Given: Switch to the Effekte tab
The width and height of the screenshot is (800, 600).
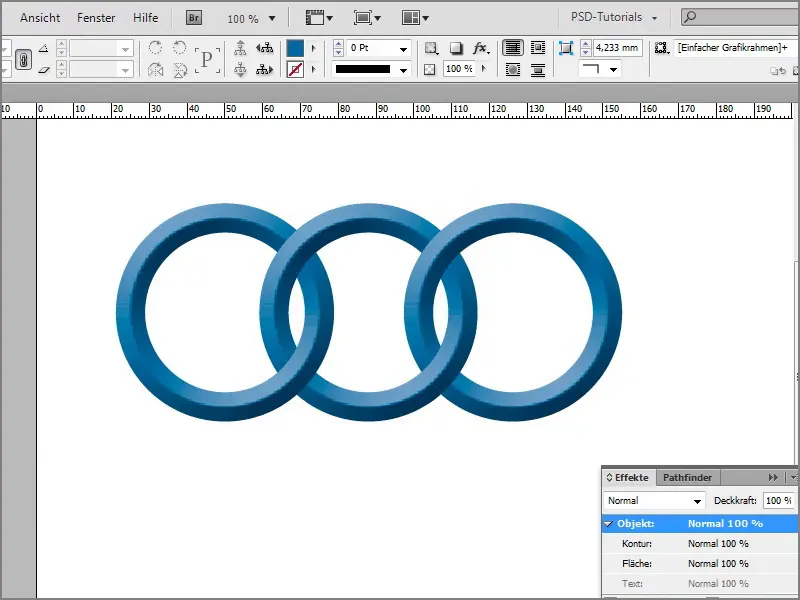Looking at the screenshot, I should pyautogui.click(x=629, y=478).
